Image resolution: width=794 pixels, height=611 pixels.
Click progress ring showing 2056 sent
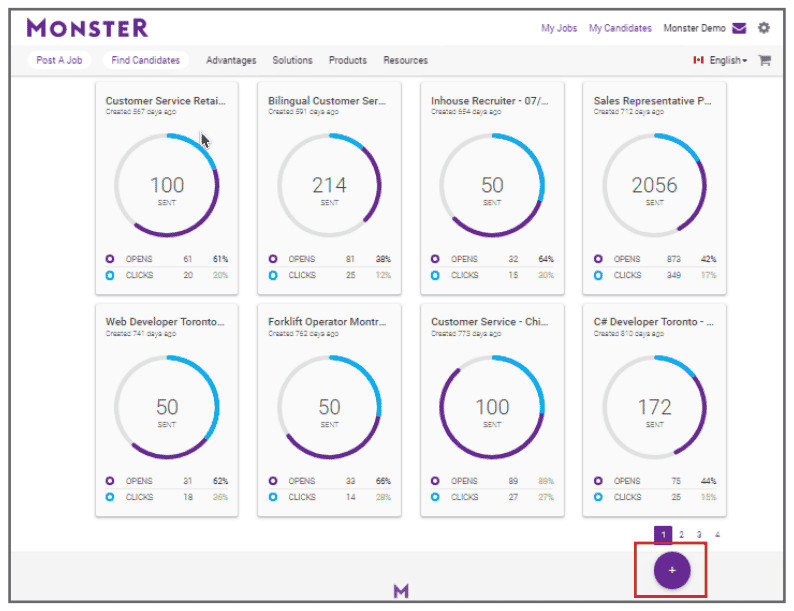point(654,185)
